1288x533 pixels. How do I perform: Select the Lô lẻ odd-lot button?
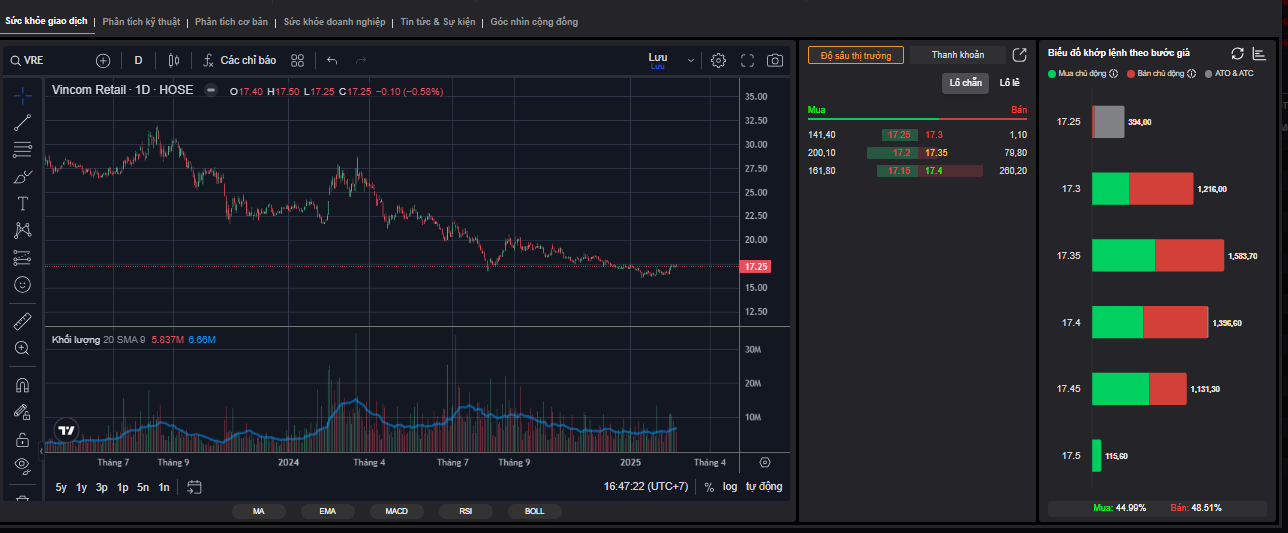coord(1010,83)
